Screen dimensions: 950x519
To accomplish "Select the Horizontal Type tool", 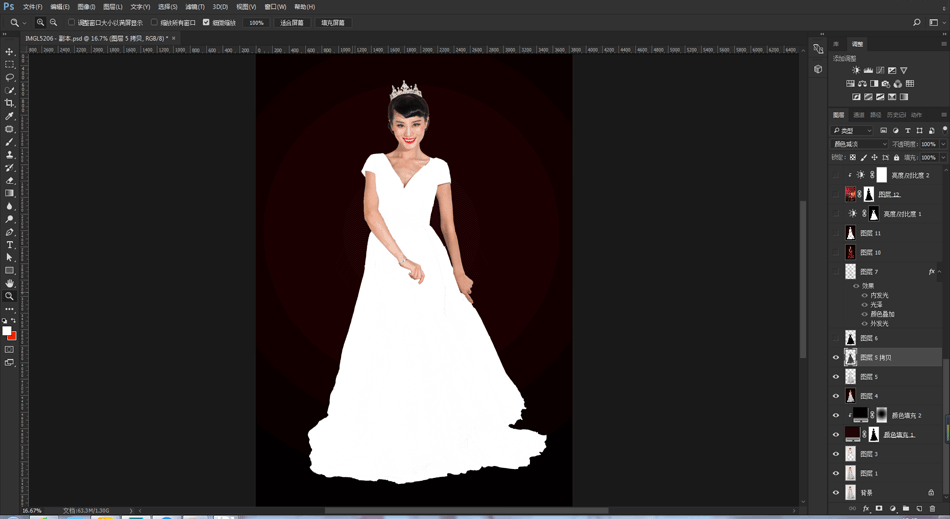I will 10,245.
